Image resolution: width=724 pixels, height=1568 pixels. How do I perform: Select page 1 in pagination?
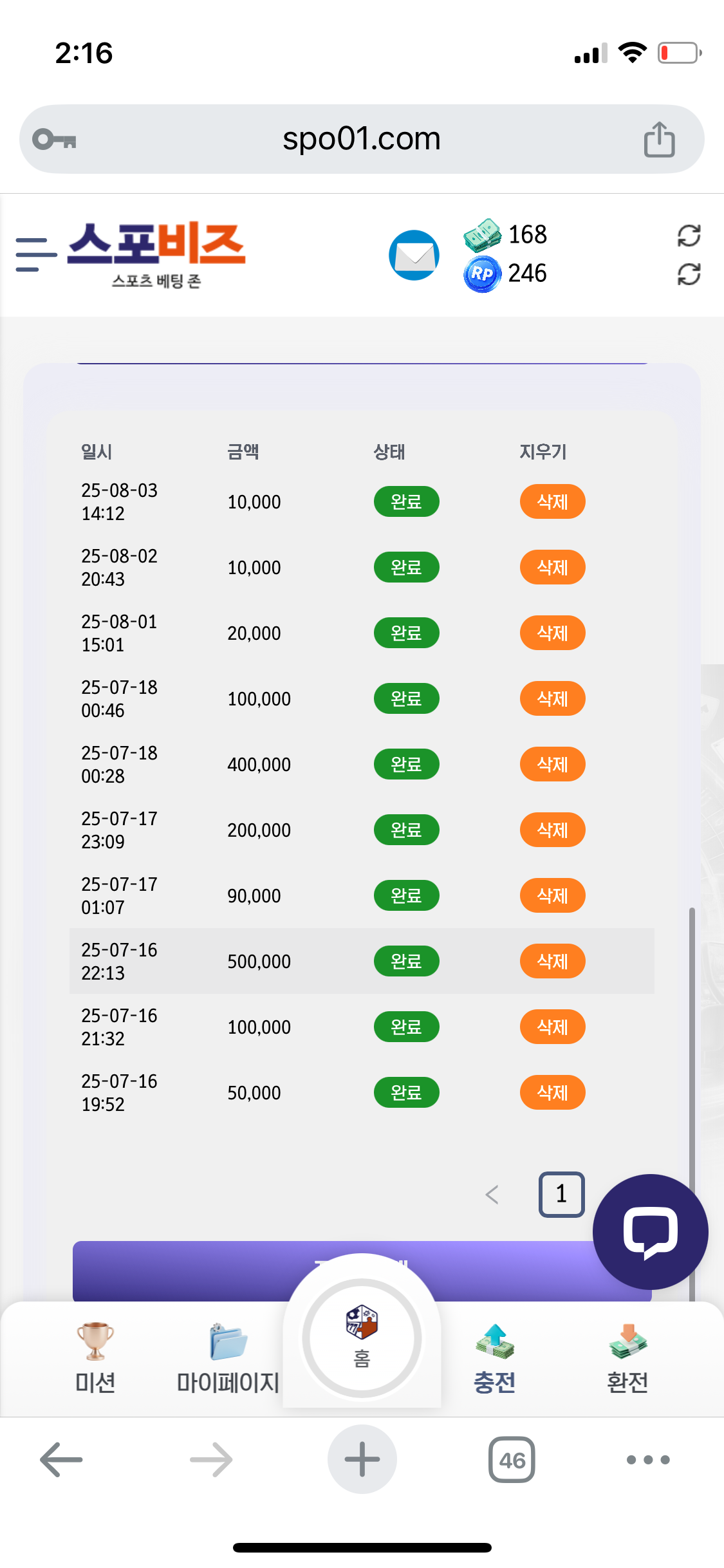[561, 1194]
